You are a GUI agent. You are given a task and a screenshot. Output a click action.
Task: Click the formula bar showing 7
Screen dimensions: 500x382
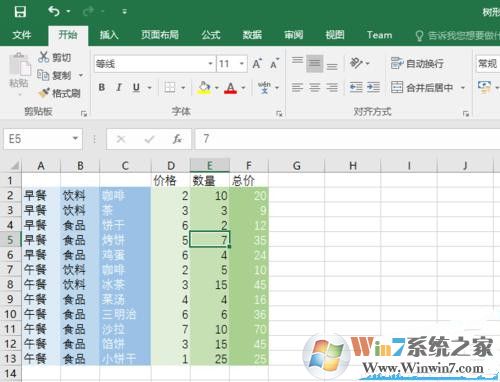coord(347,139)
